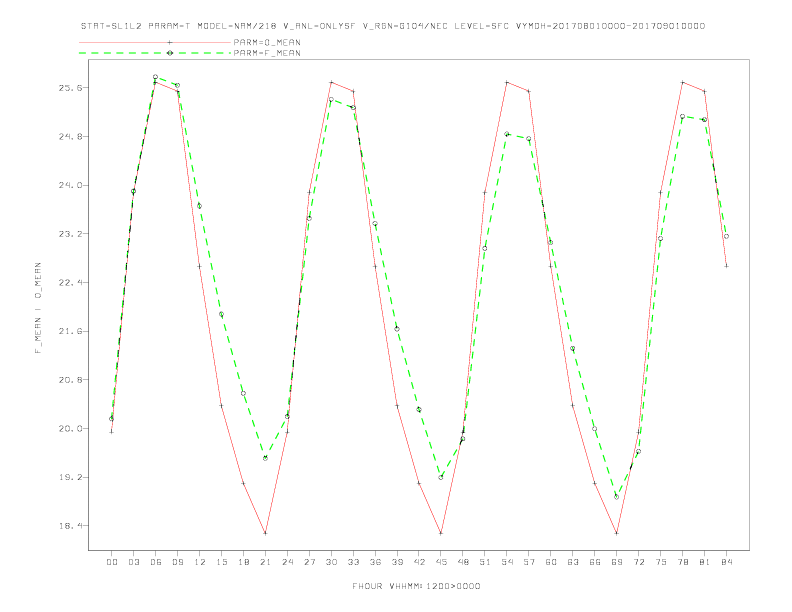This screenshot has width=792, height=612.
Task: Click x-axis tick label 18
Action: click(243, 562)
